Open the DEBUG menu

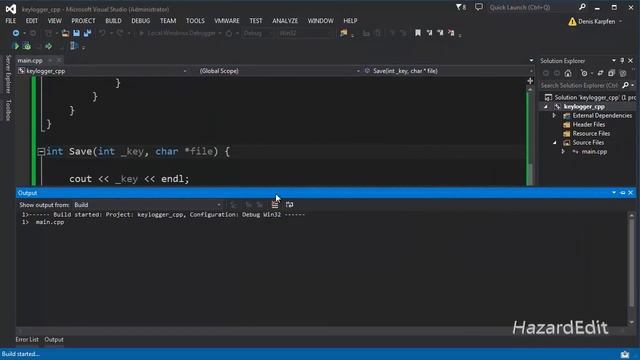coord(141,21)
